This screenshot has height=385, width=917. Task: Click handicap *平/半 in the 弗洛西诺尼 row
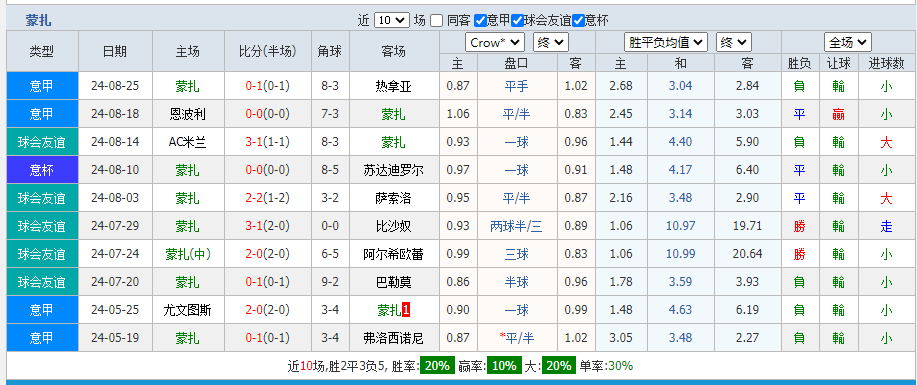pos(516,338)
